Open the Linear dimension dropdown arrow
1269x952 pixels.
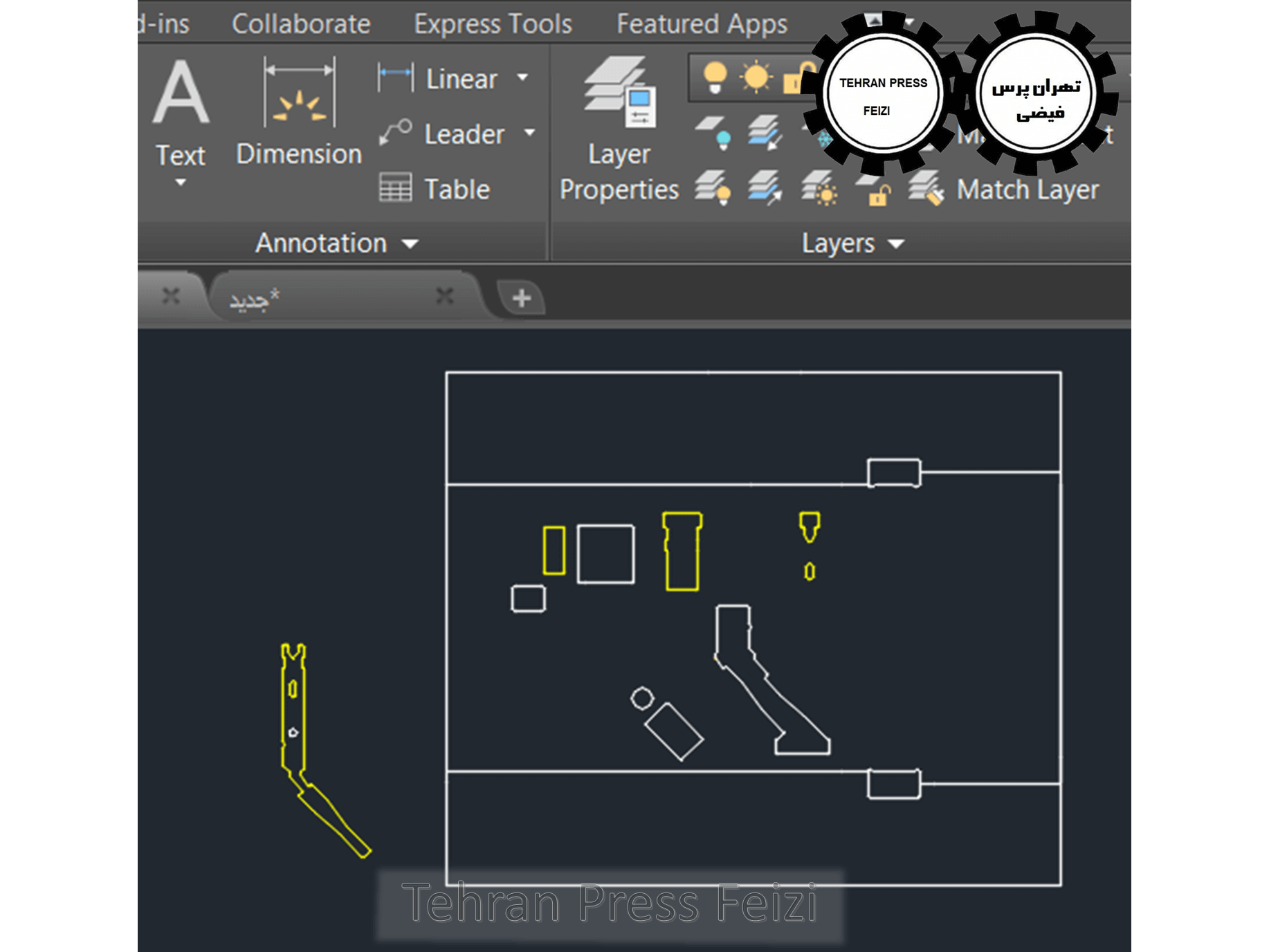tap(523, 77)
